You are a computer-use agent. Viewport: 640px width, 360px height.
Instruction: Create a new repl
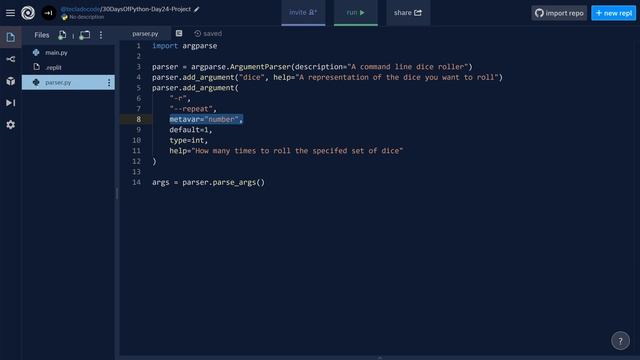(613, 13)
